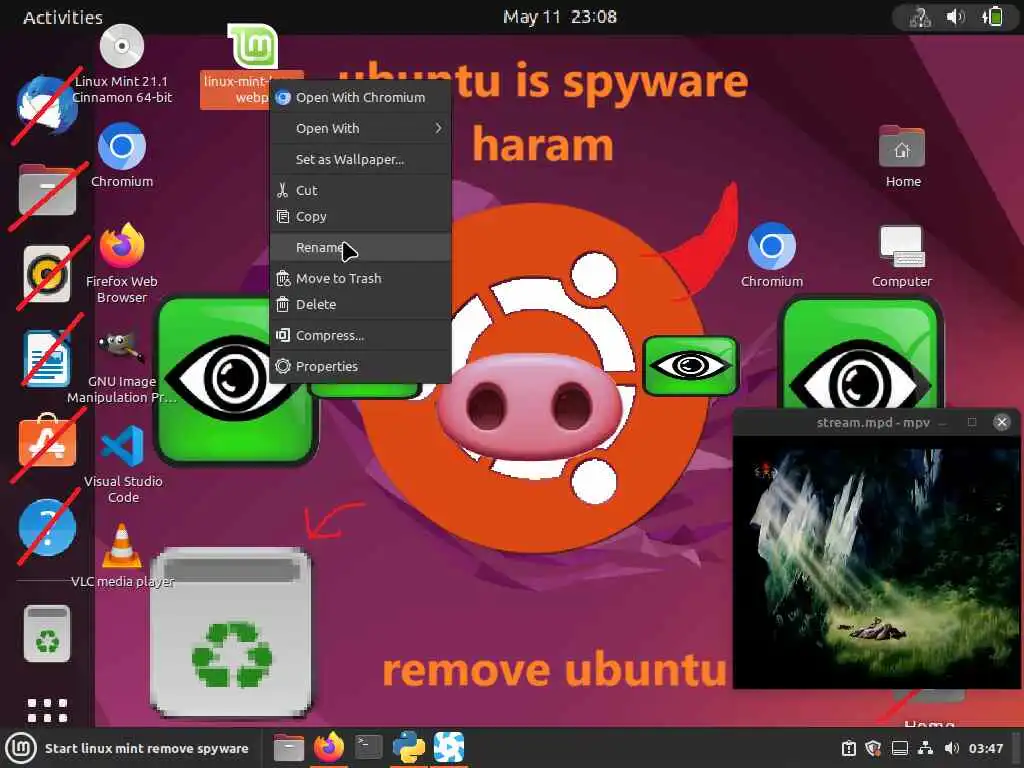
Task: Select Copy from the context menu
Action: click(360, 216)
